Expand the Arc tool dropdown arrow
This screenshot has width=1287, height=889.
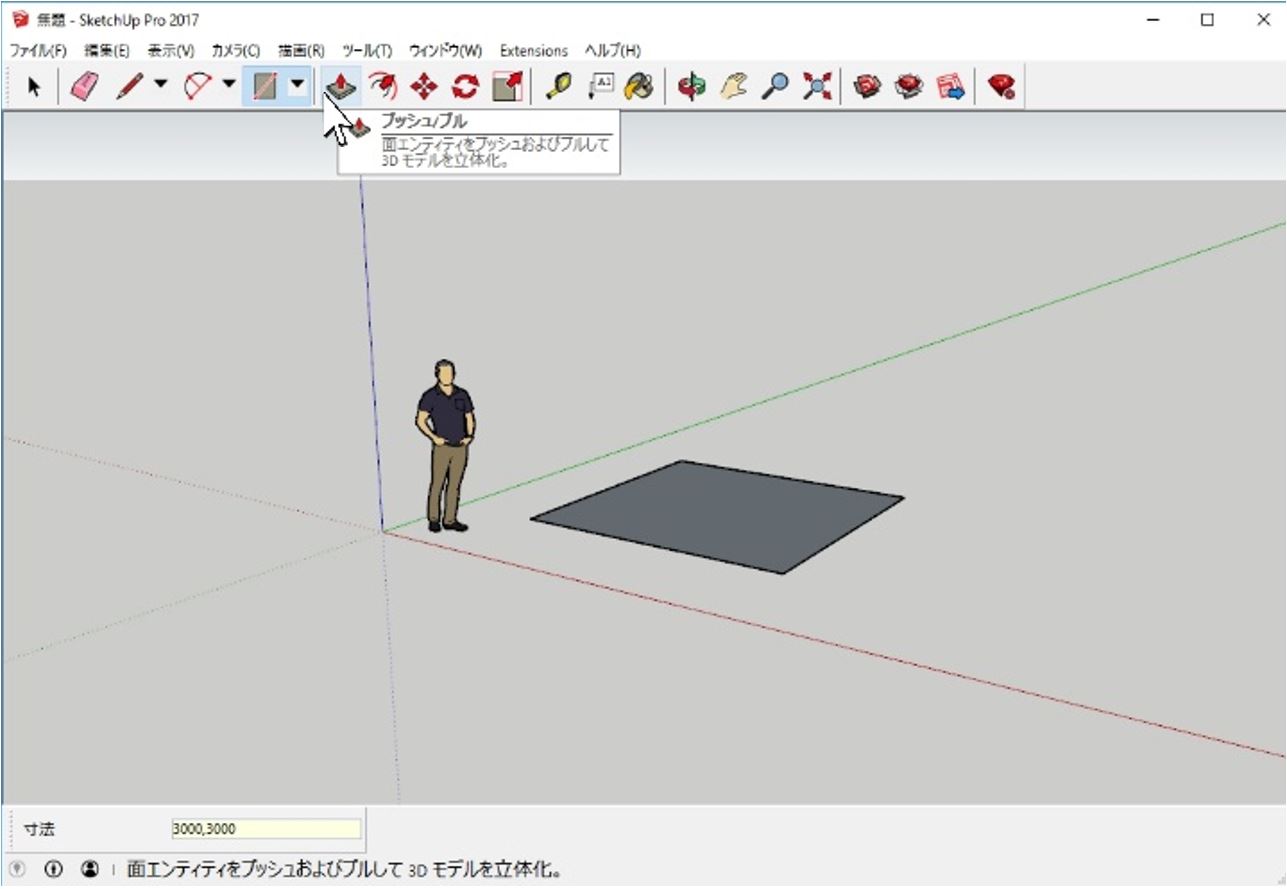pos(229,87)
